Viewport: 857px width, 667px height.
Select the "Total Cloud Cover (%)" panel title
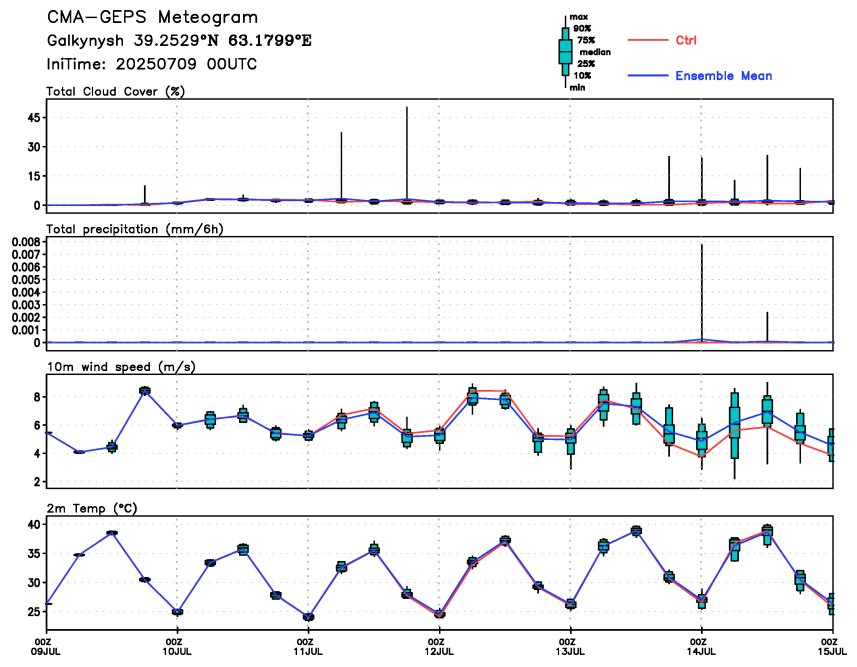pos(115,91)
